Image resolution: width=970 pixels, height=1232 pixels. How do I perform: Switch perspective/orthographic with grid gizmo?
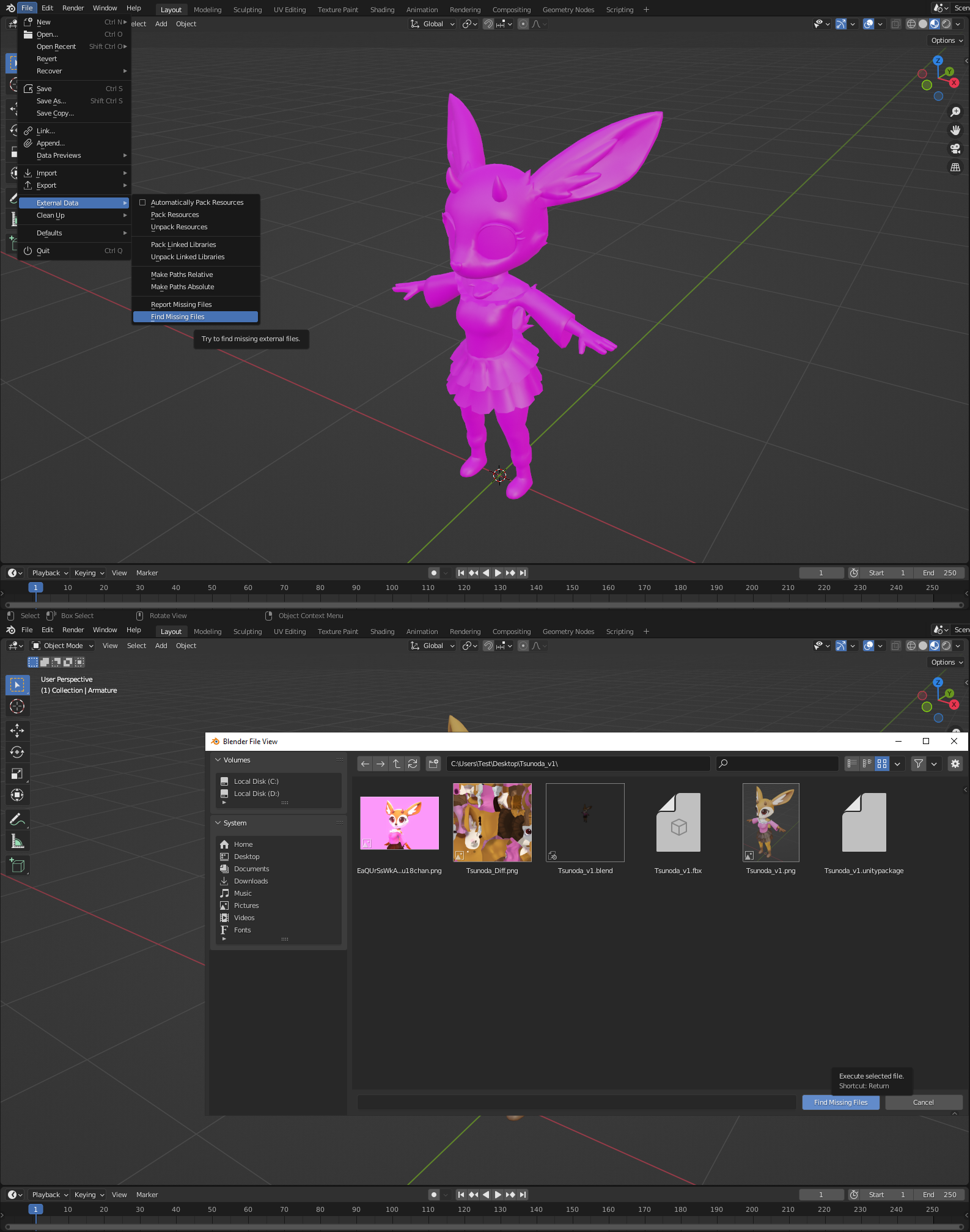pyautogui.click(x=955, y=167)
